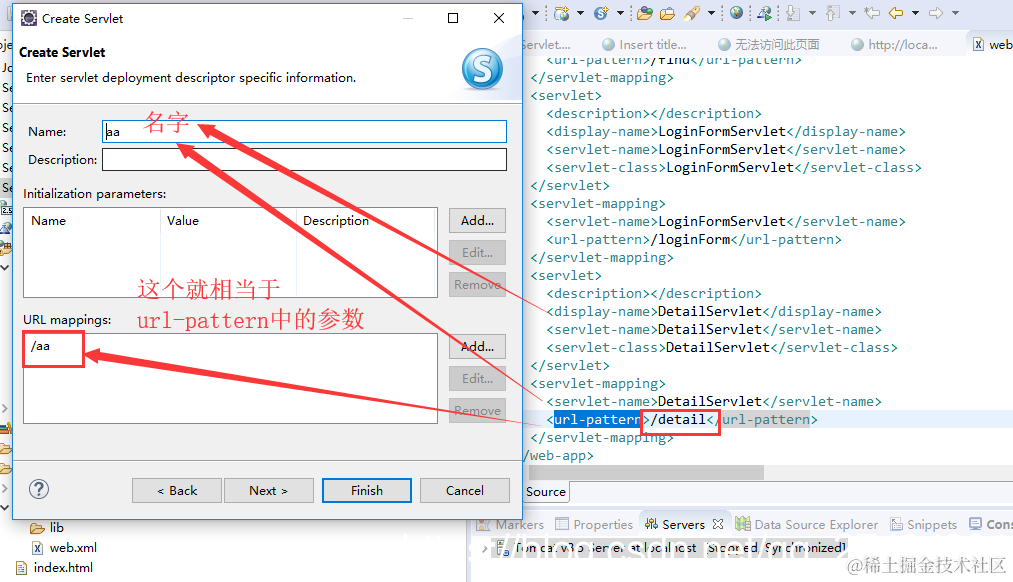
Task: Click the Description column header in parameters table
Action: click(x=366, y=221)
